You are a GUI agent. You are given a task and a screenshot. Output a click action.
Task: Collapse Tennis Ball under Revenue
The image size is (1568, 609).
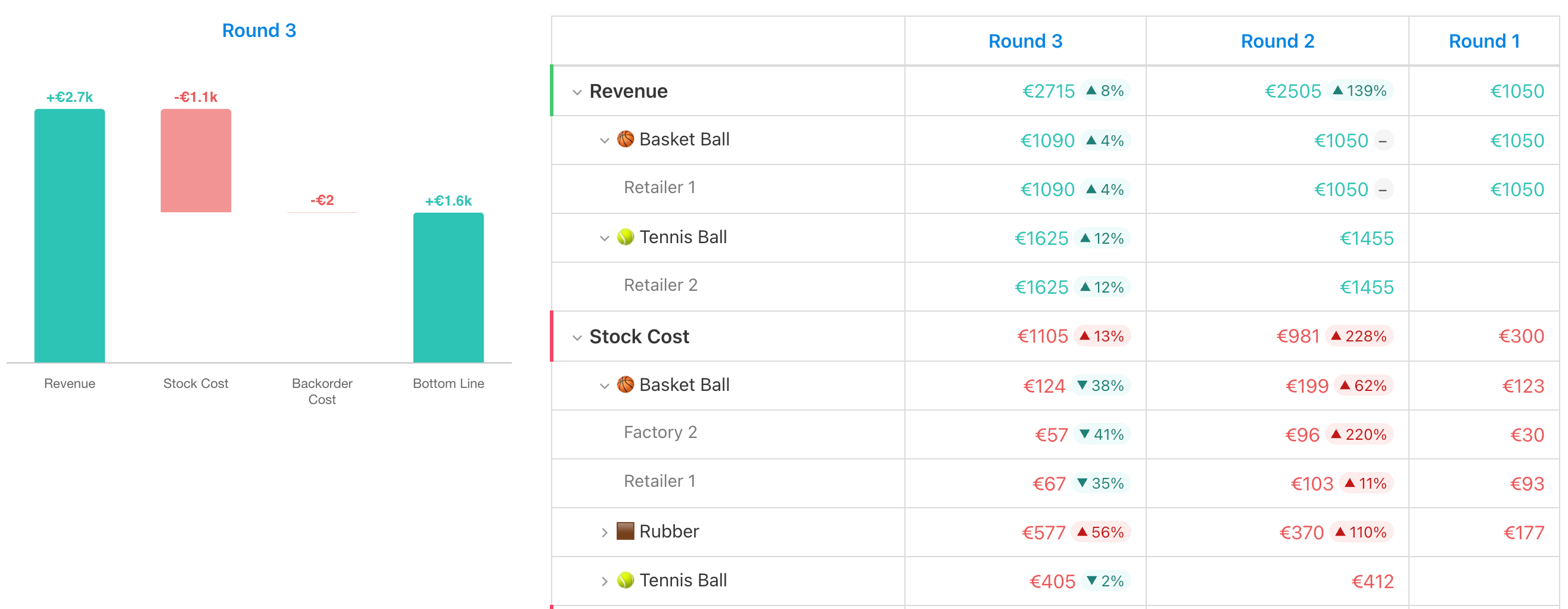point(604,238)
